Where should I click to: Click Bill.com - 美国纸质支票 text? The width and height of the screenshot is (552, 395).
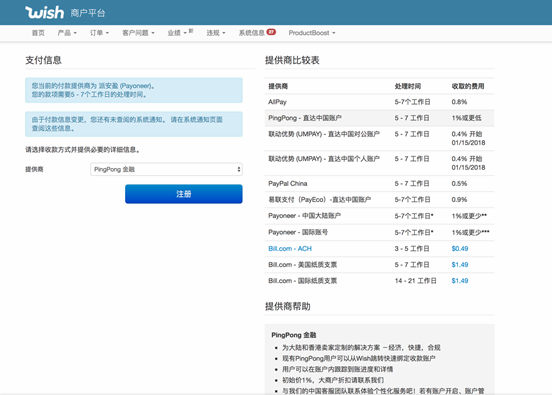[x=302, y=265]
